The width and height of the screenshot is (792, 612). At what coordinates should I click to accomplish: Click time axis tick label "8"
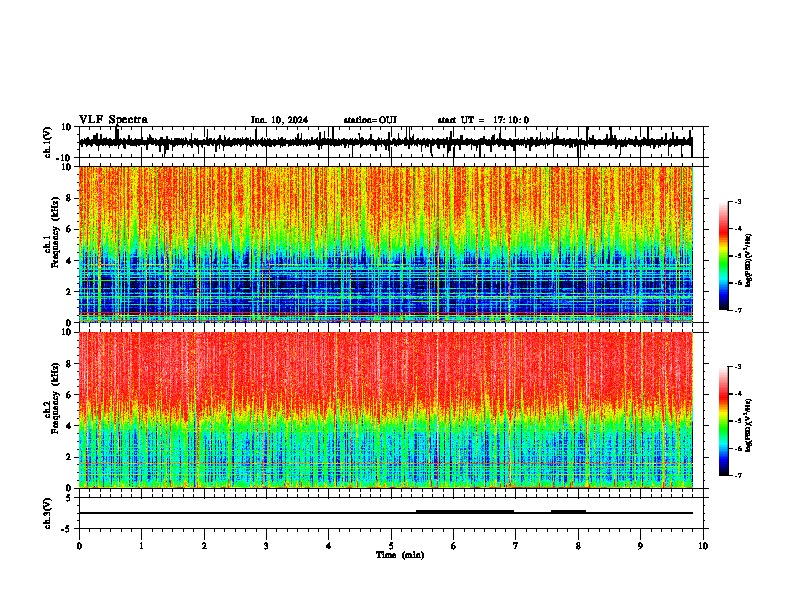(578, 546)
